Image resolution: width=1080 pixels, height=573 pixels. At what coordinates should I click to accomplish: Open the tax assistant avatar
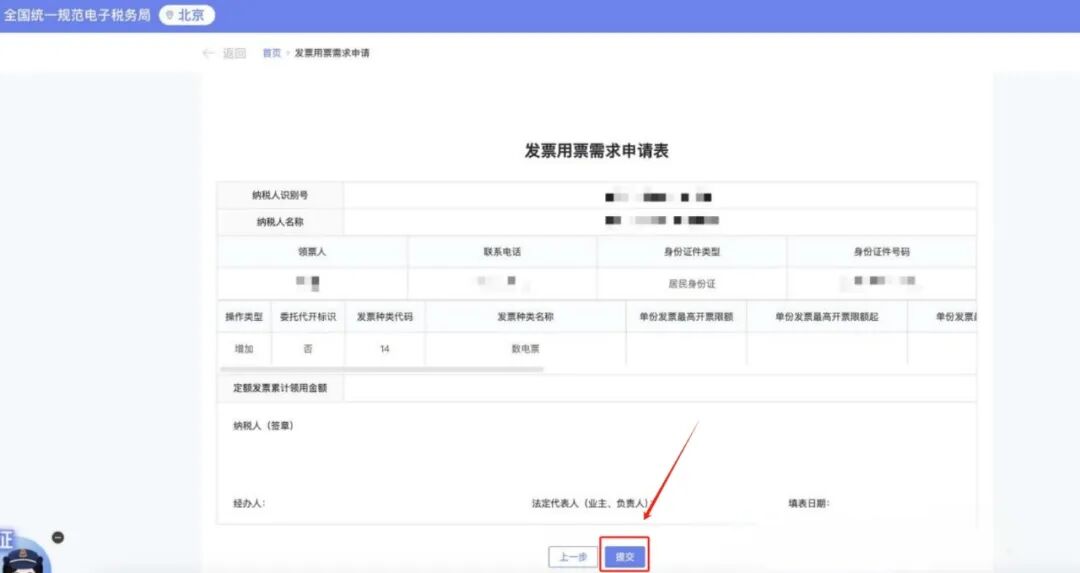click(20, 554)
